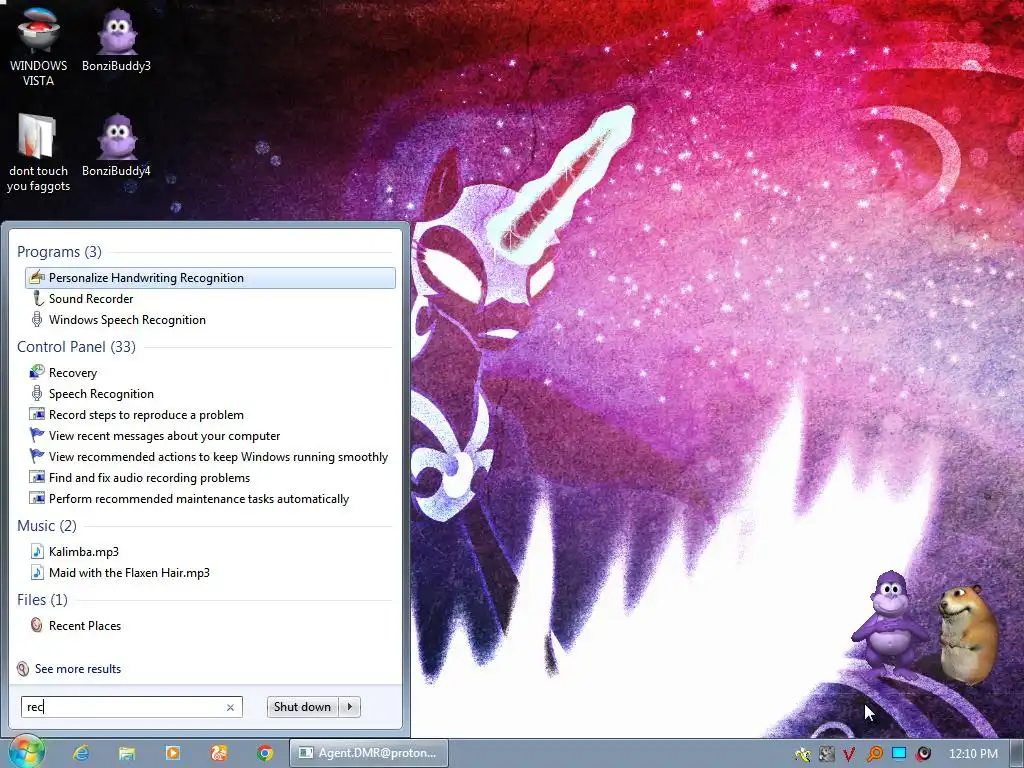Click the orange magnifier tray icon
Viewport: 1024px width, 768px height.
tap(874, 754)
